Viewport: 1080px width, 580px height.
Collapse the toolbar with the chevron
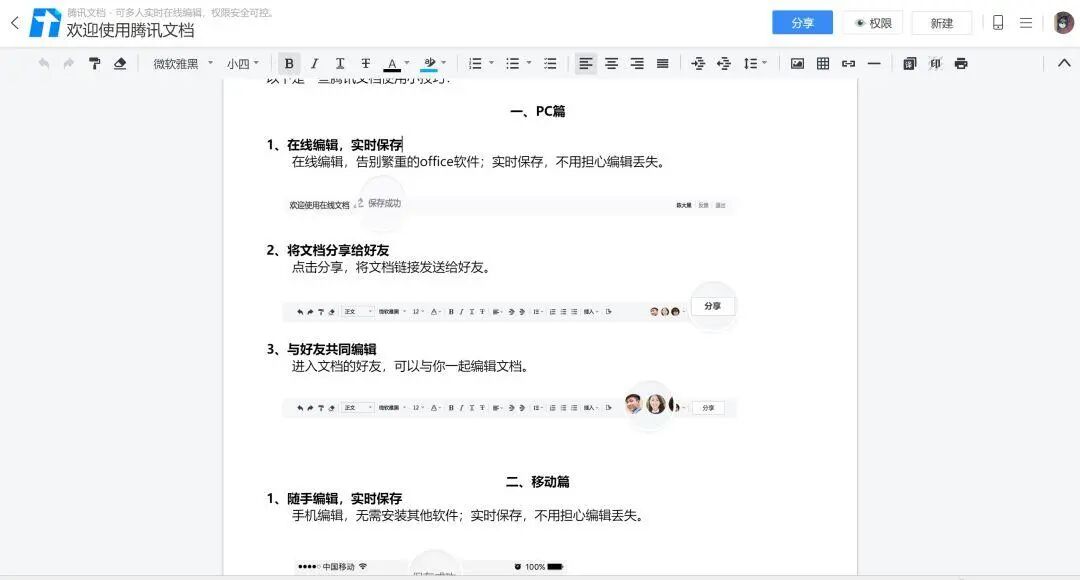1064,63
